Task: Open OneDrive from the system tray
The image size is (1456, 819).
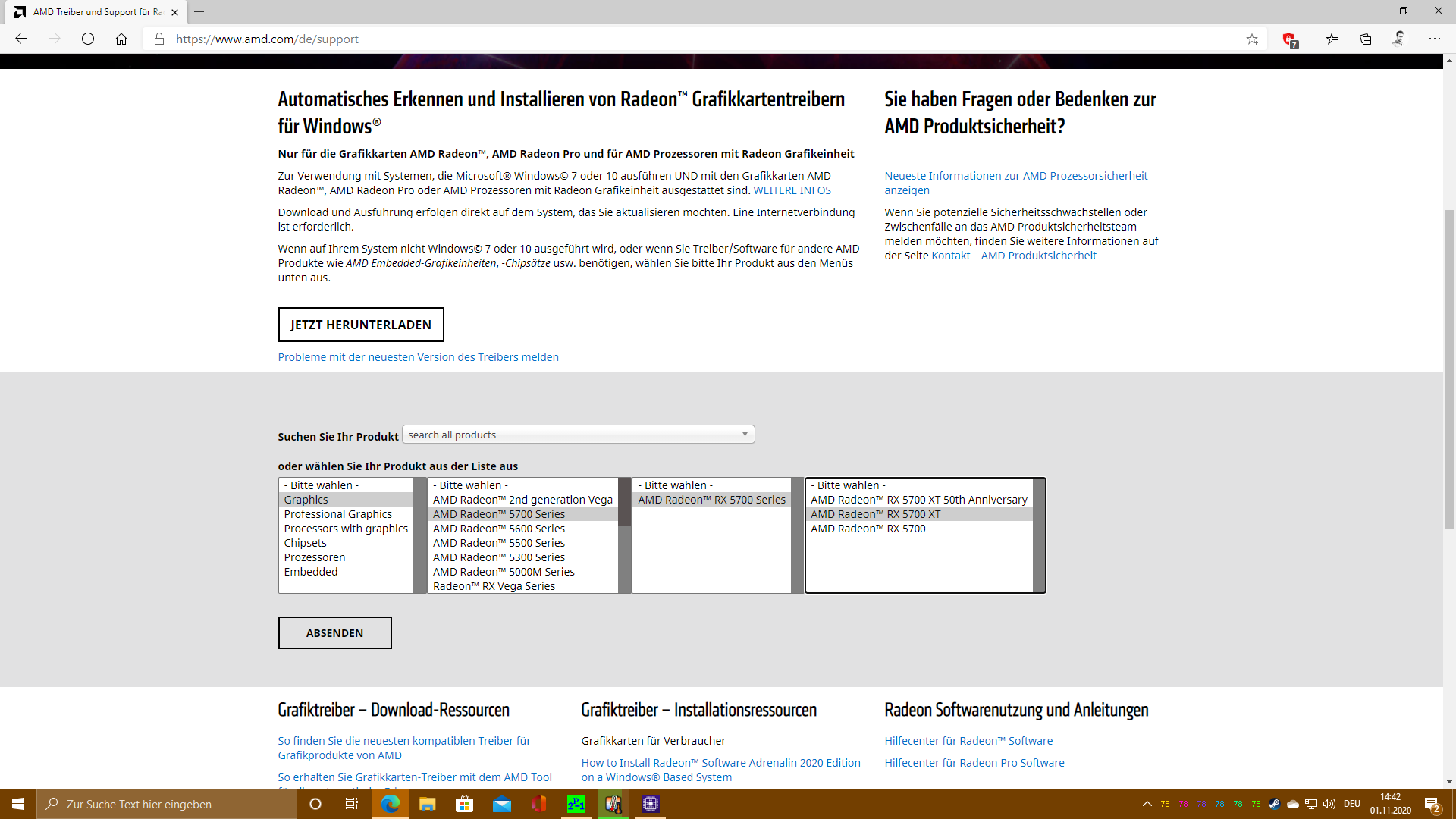Action: [1293, 804]
